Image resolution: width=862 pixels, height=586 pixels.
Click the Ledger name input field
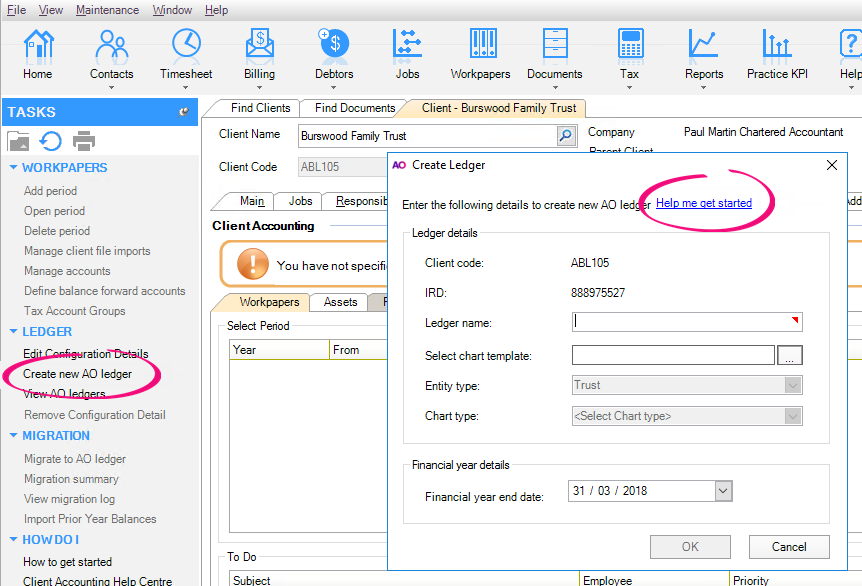pos(687,322)
